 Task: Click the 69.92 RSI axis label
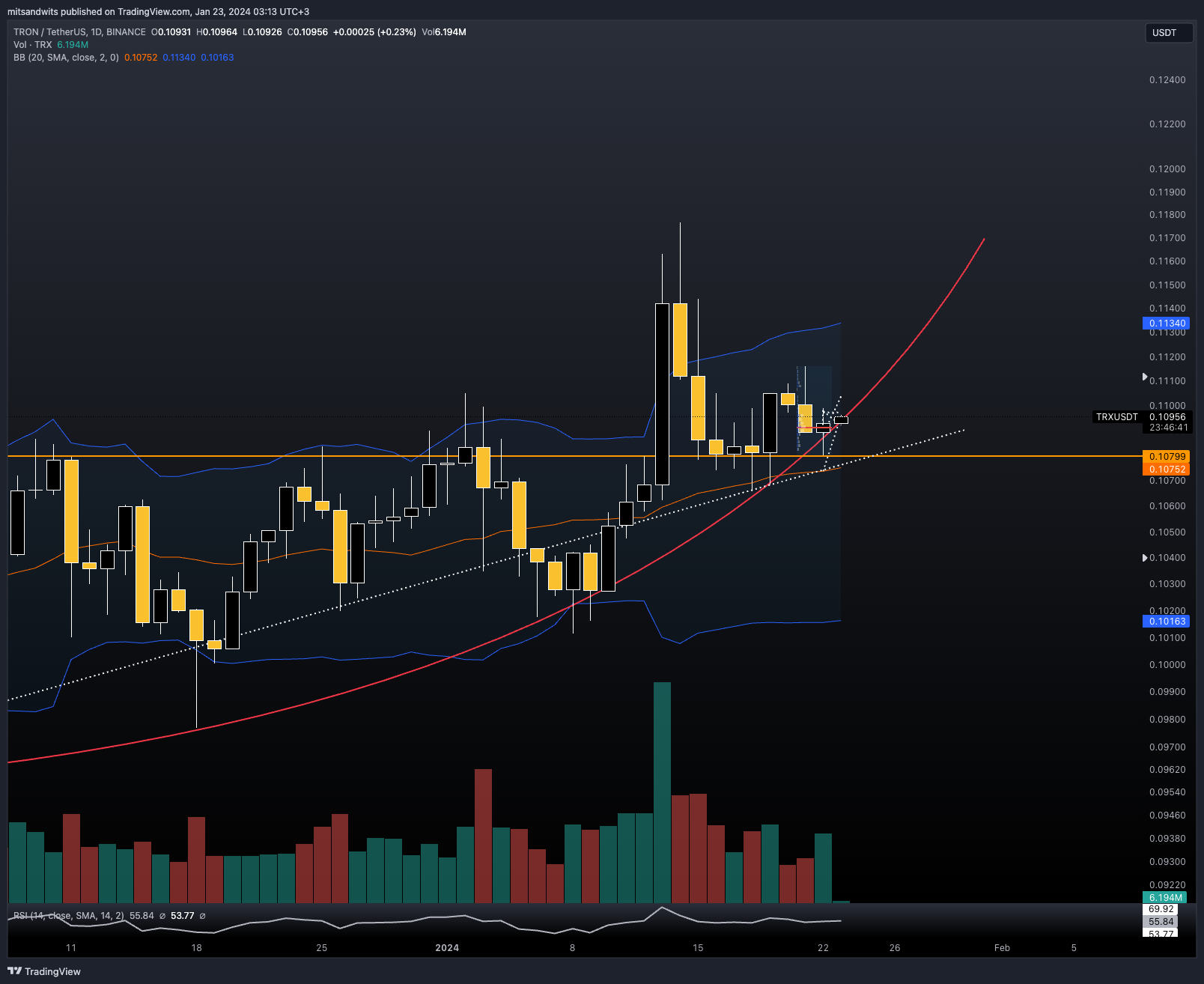1161,909
